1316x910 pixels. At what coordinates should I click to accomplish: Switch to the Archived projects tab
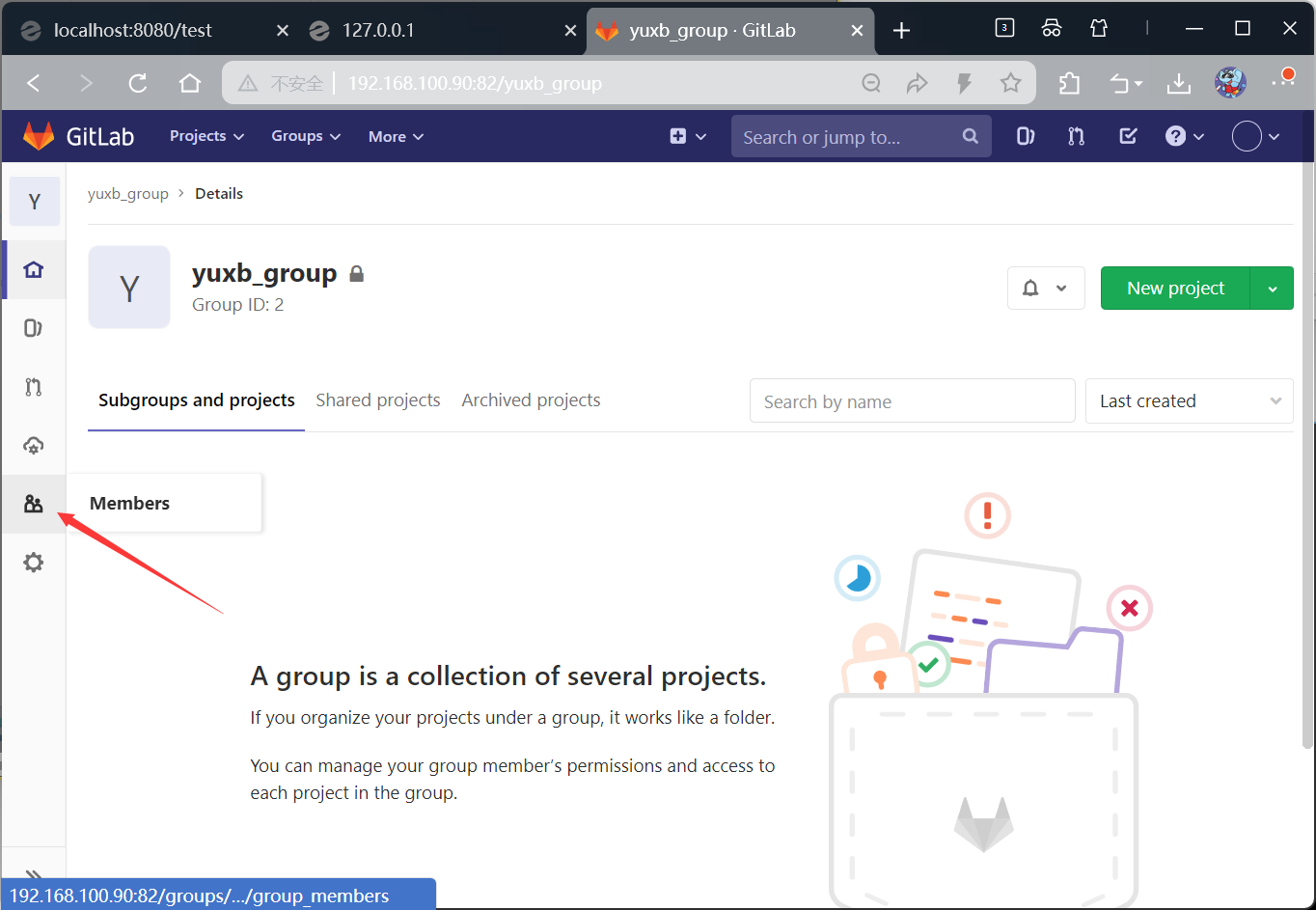pos(531,400)
